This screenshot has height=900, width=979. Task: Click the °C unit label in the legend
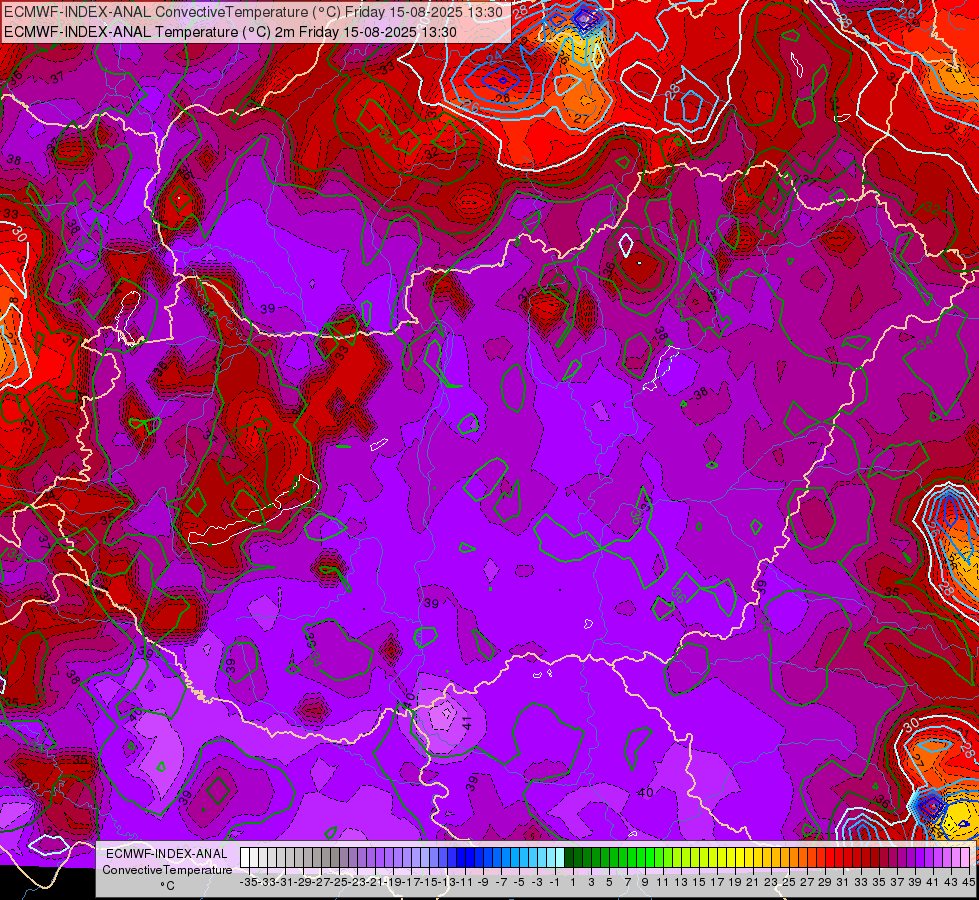(x=167, y=886)
